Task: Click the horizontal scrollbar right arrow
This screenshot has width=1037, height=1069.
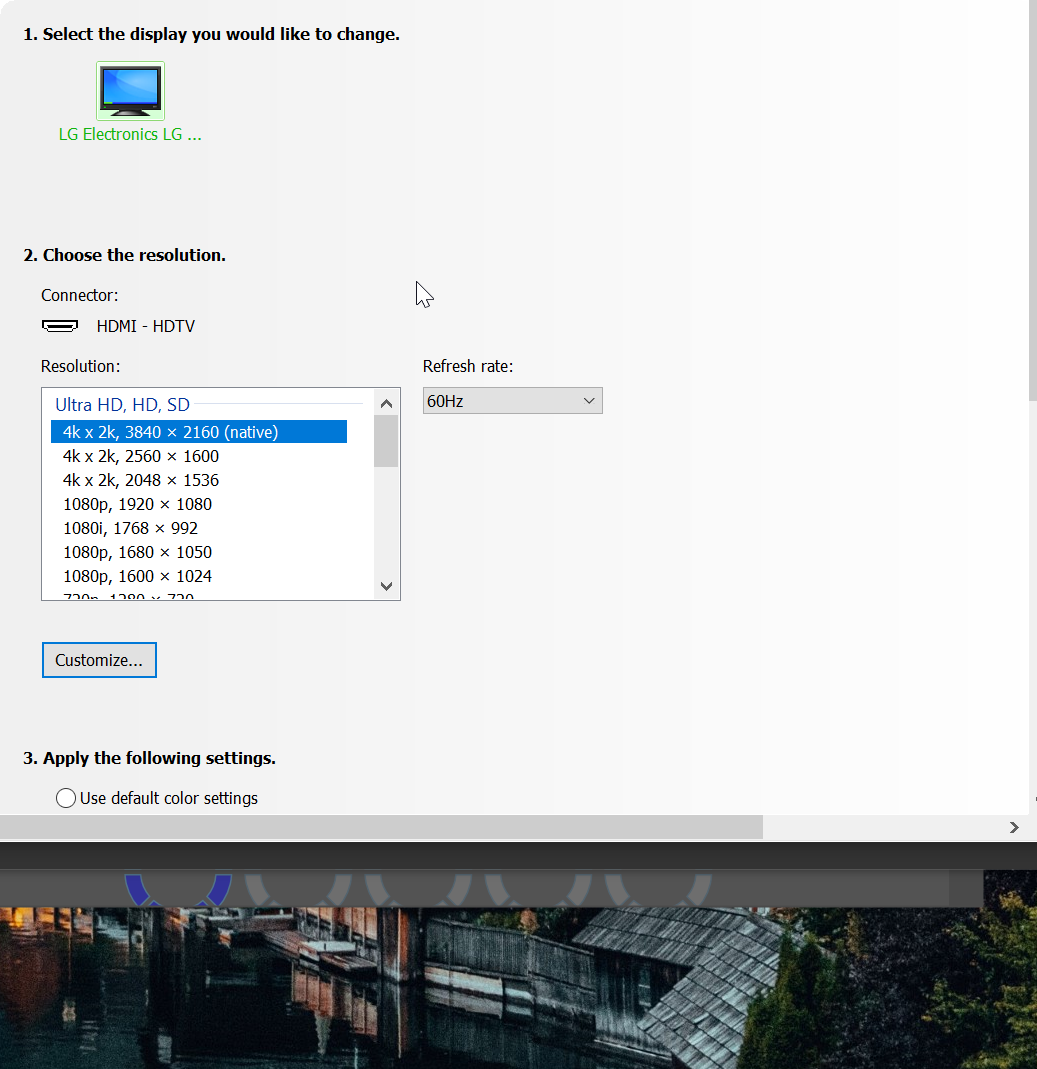Action: pyautogui.click(x=1014, y=827)
